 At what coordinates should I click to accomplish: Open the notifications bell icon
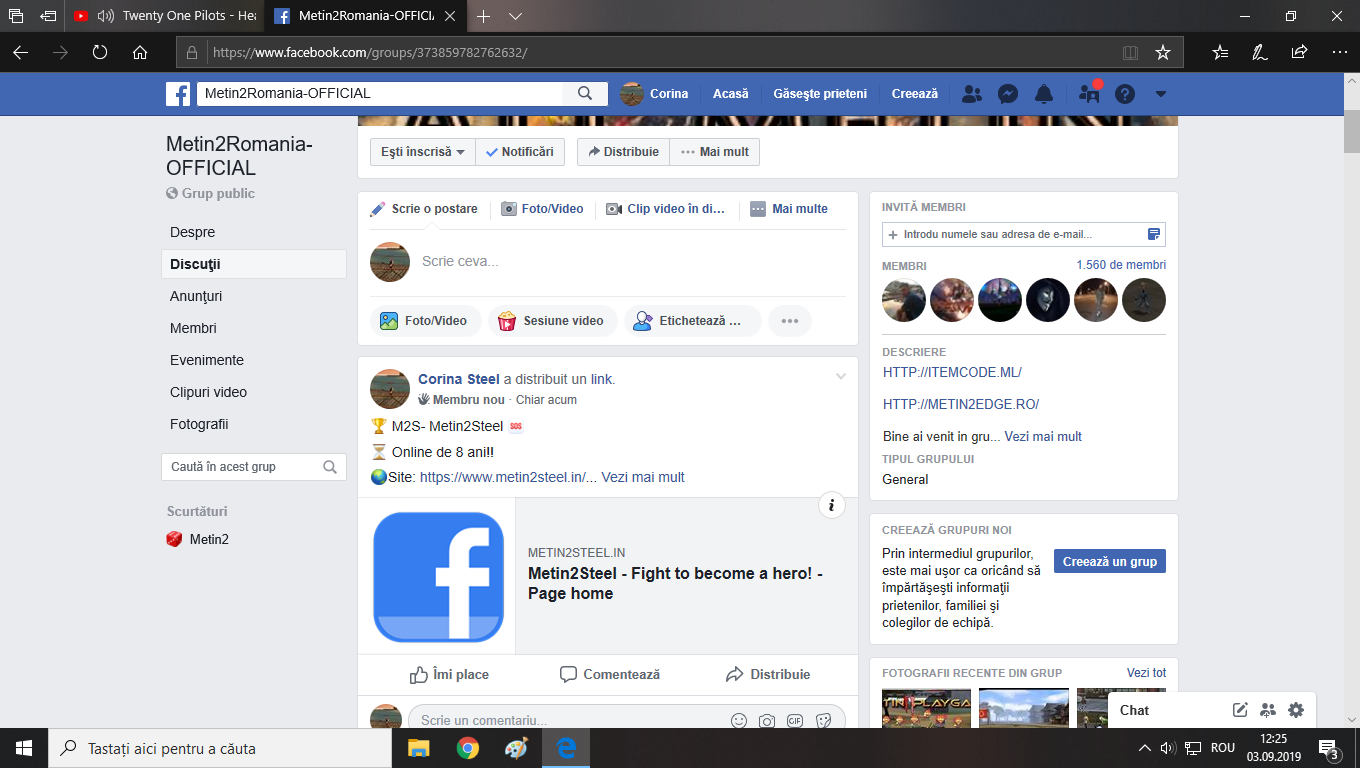[1044, 94]
